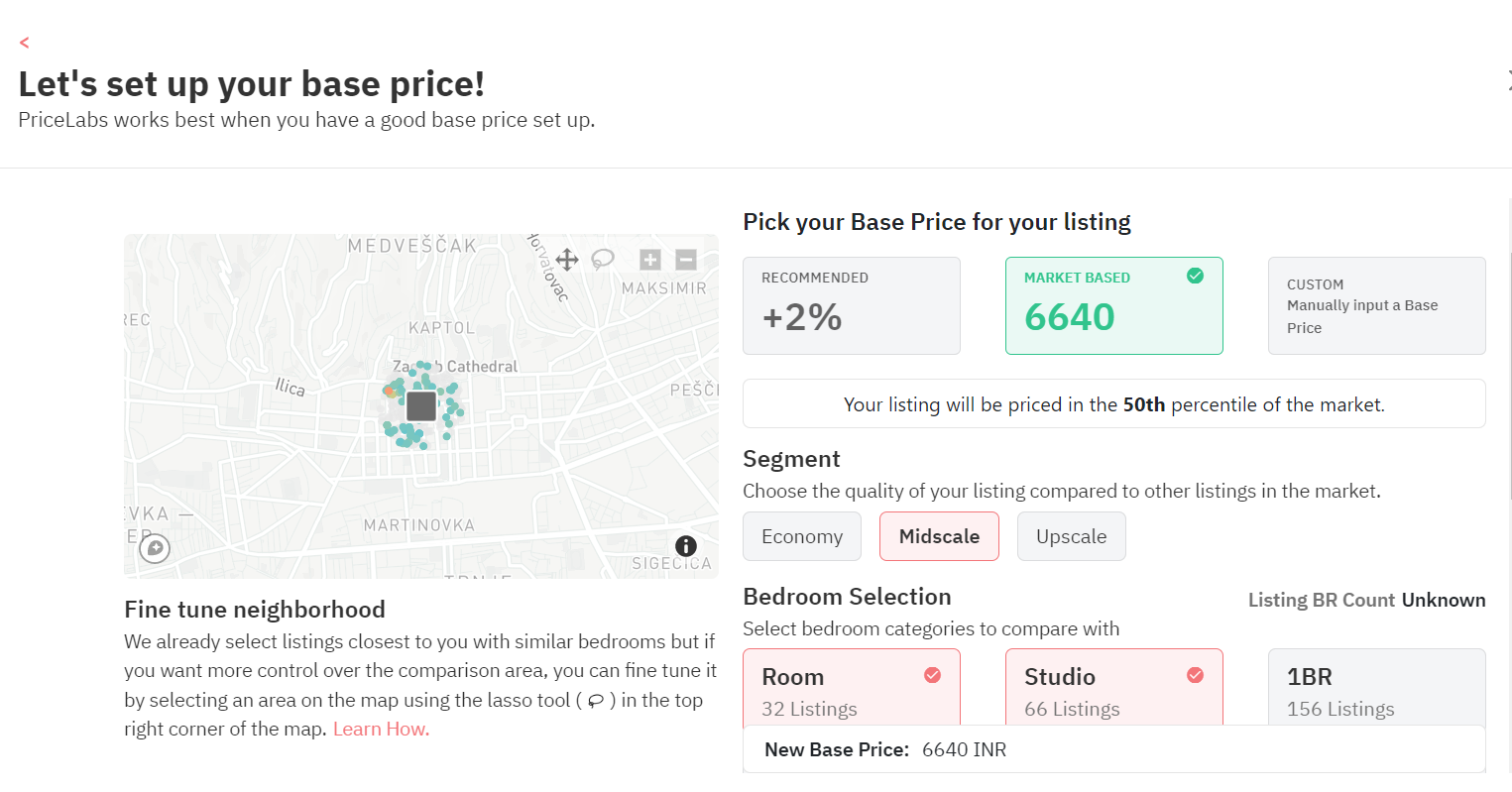Select the Midscale segment
The image size is (1512, 792).
(939, 536)
